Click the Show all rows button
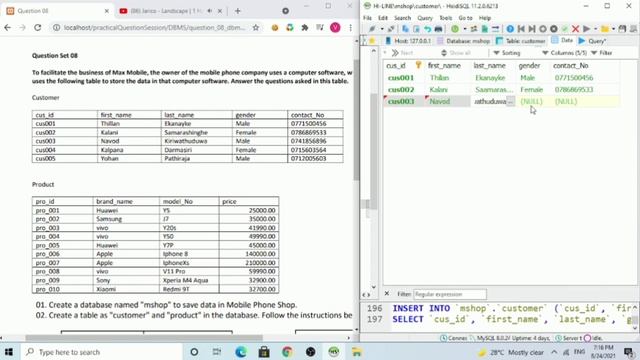 (456, 53)
